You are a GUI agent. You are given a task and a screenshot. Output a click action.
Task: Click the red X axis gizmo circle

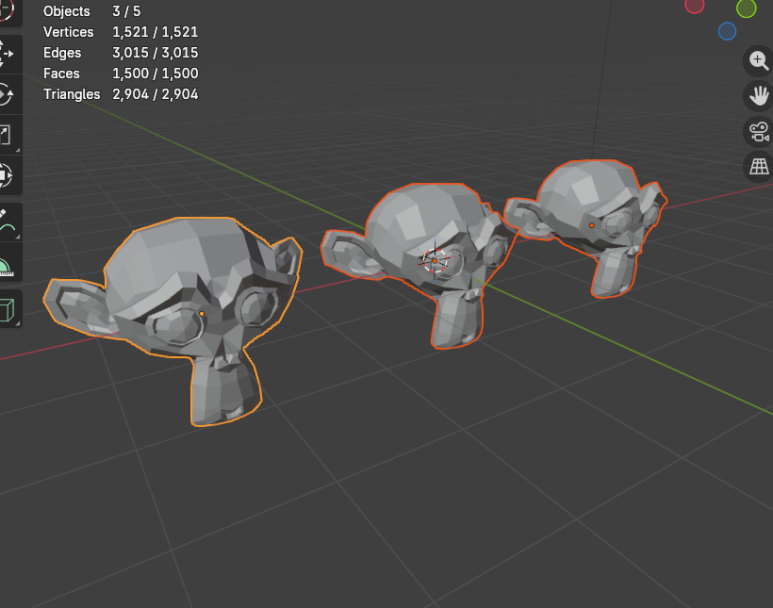point(694,5)
